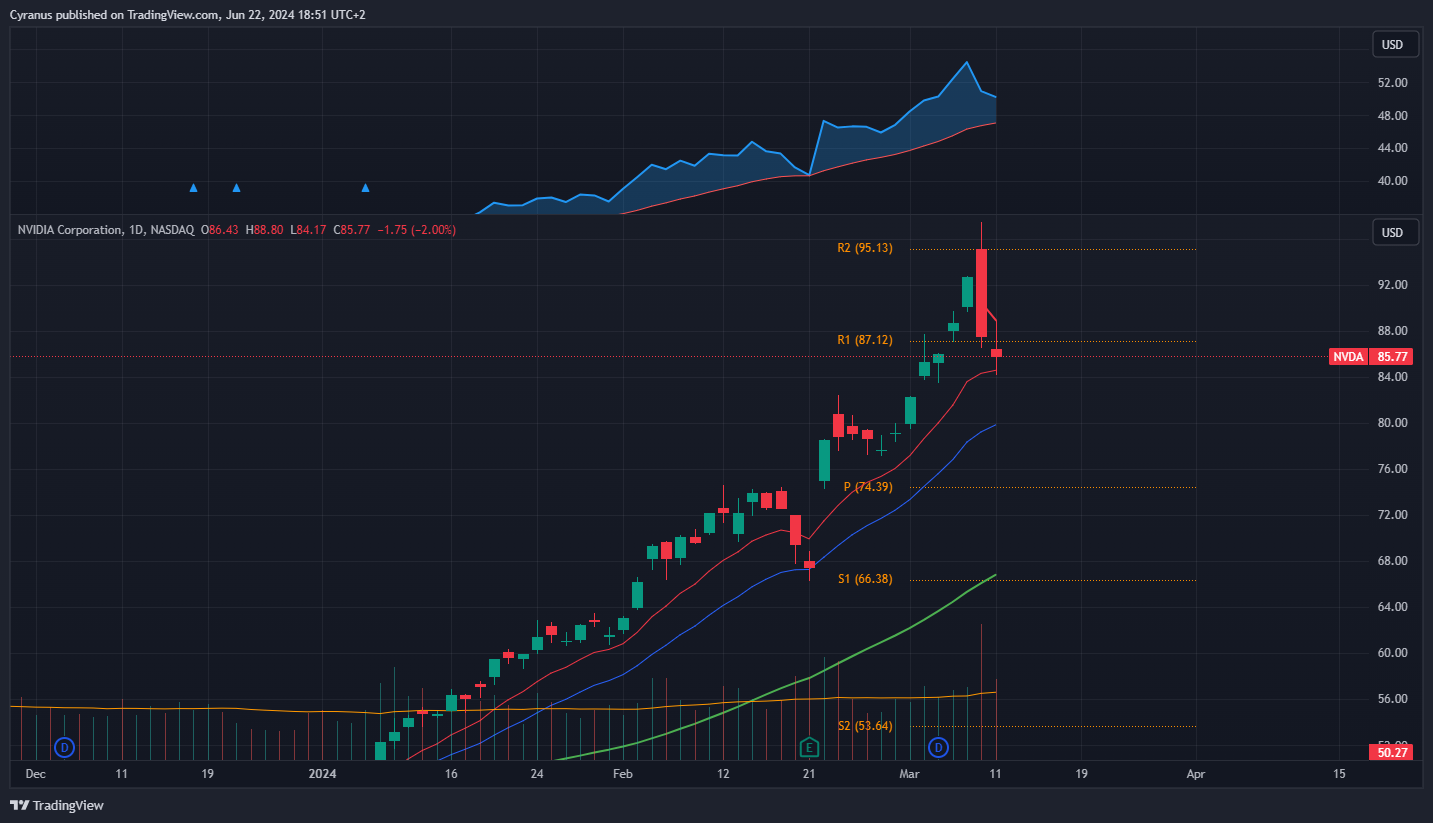Click the close value C85.77
Viewport: 1433px width, 823px height.
(351, 230)
